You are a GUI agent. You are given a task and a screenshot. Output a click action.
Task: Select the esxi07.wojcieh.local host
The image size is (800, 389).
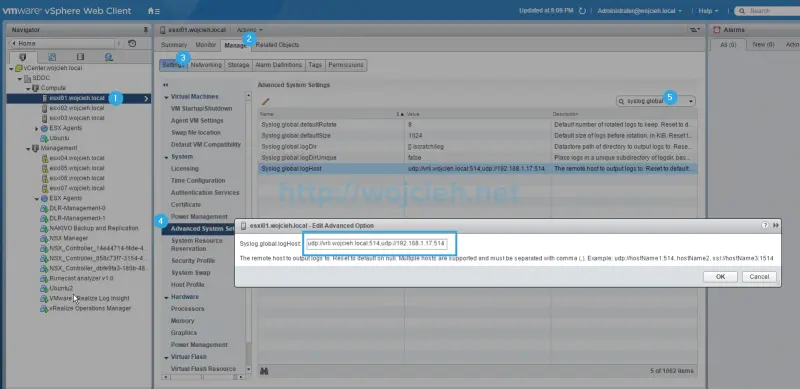click(77, 188)
